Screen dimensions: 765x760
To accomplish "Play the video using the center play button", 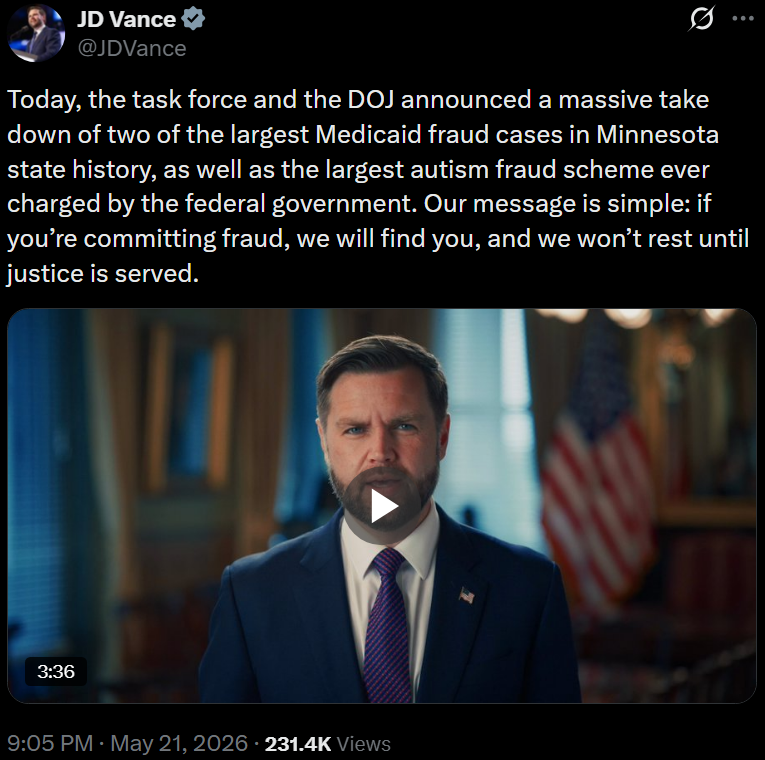I will (383, 506).
